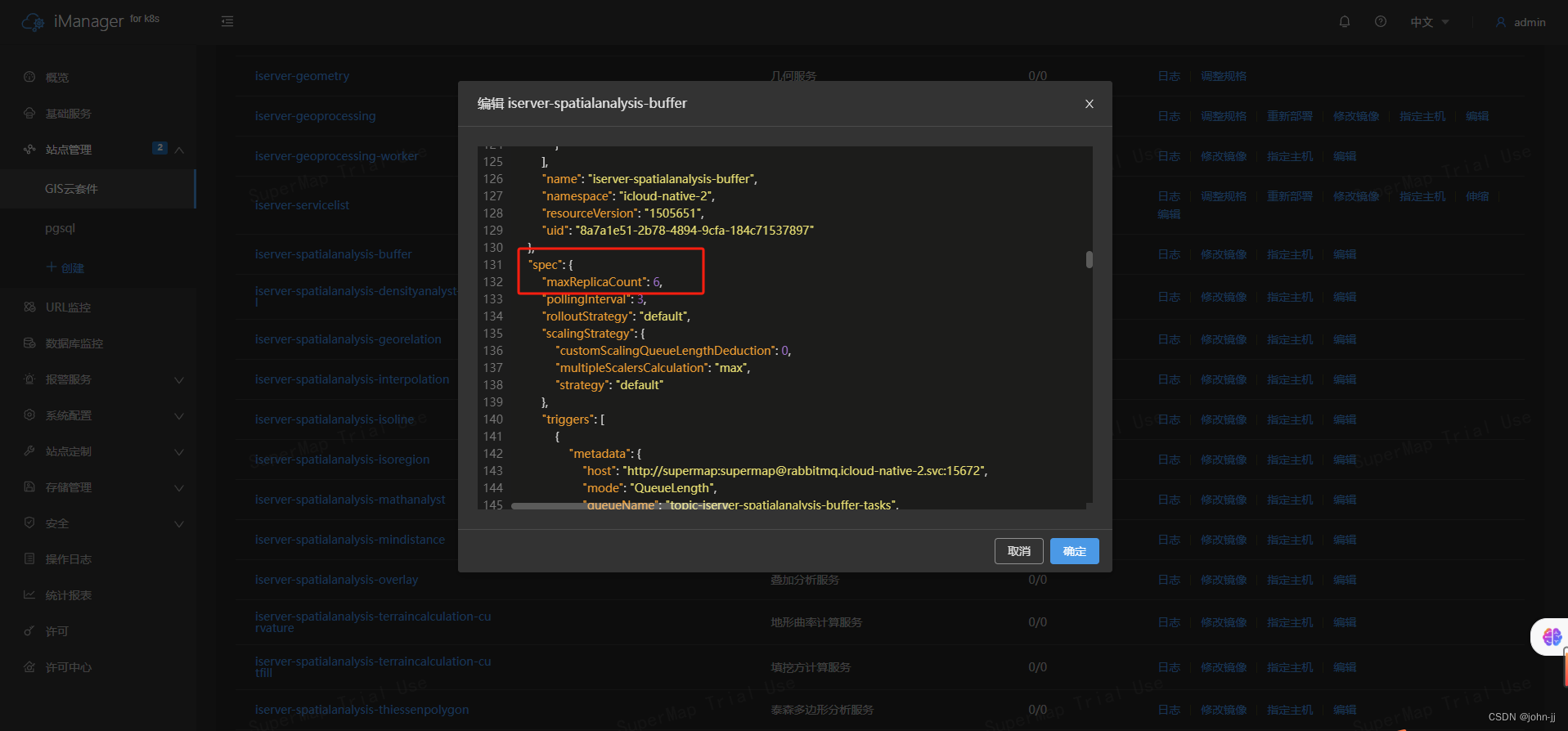Click 调整规格 for iserver-geometry row
The width and height of the screenshot is (1568, 731).
pyautogui.click(x=1224, y=76)
